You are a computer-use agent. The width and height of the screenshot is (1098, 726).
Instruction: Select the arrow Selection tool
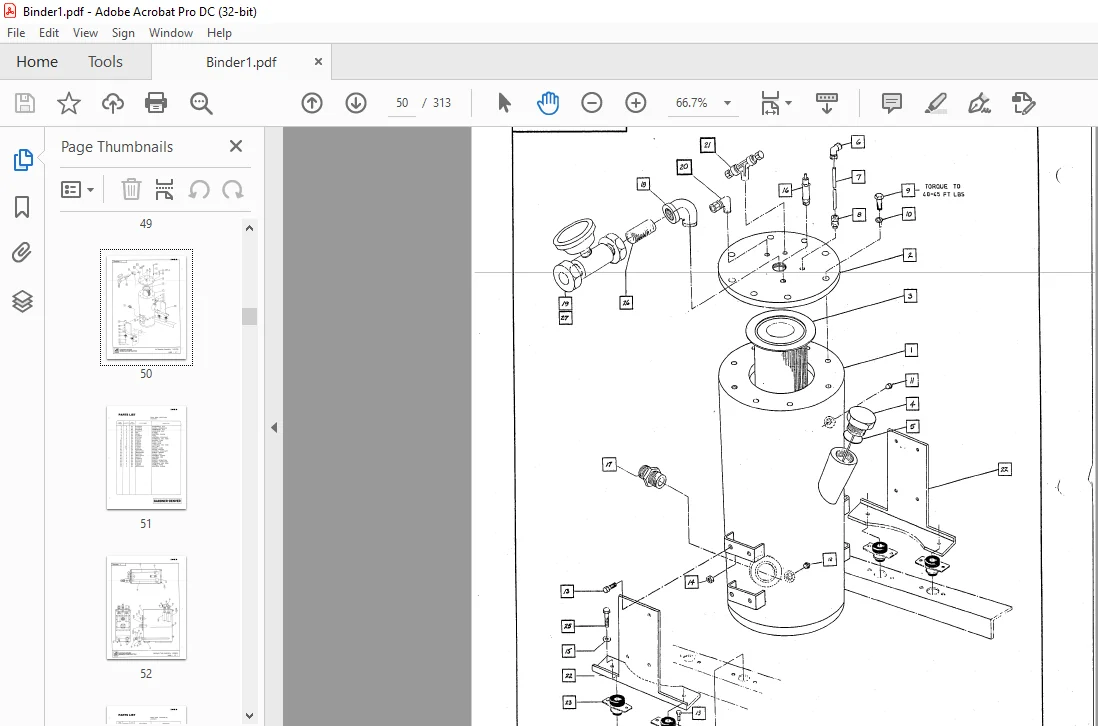coord(504,103)
